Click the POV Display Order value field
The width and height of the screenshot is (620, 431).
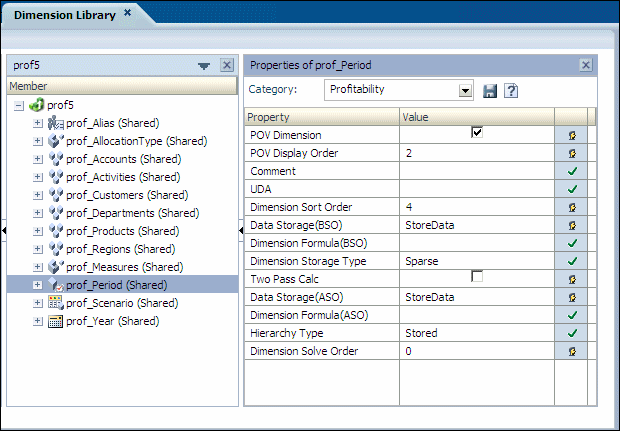(x=477, y=153)
